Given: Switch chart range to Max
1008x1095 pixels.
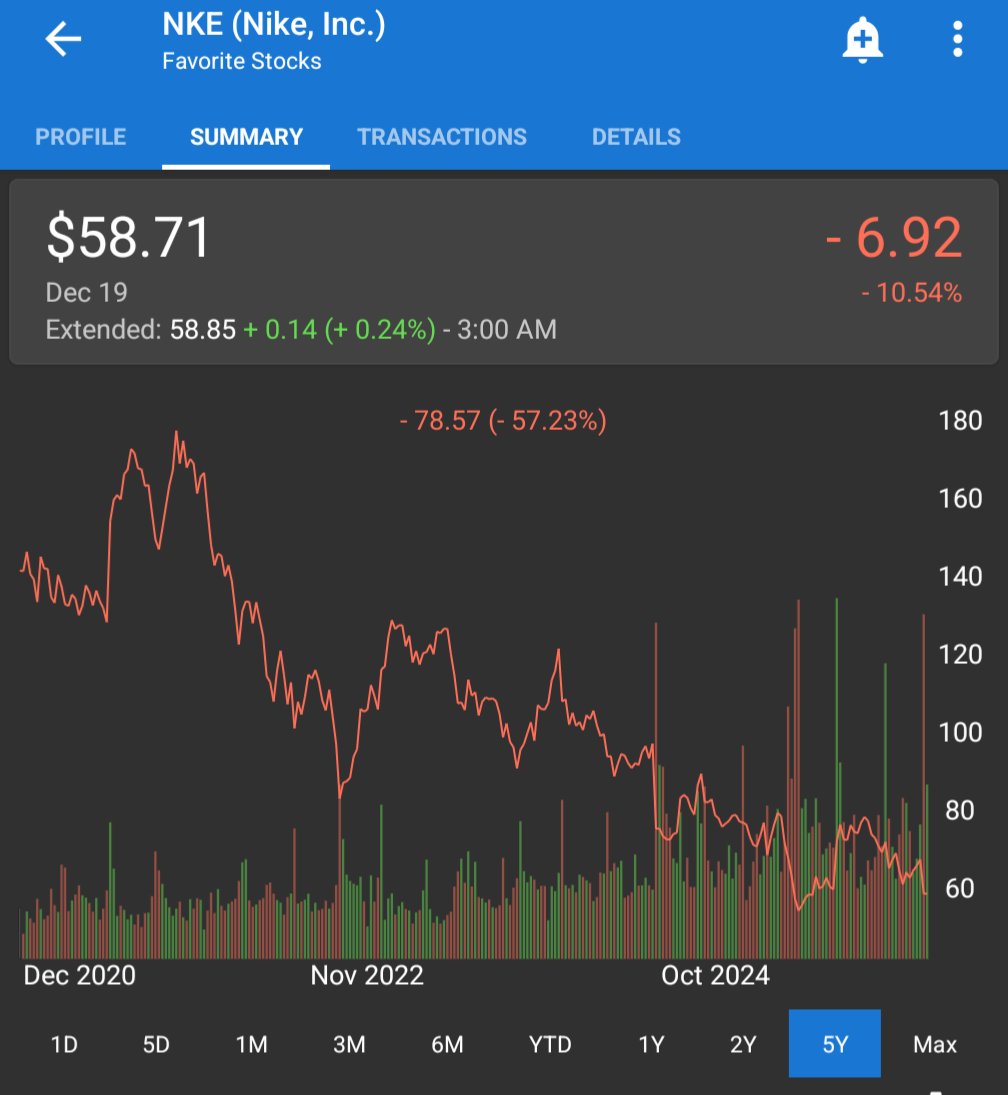Looking at the screenshot, I should click(935, 1044).
